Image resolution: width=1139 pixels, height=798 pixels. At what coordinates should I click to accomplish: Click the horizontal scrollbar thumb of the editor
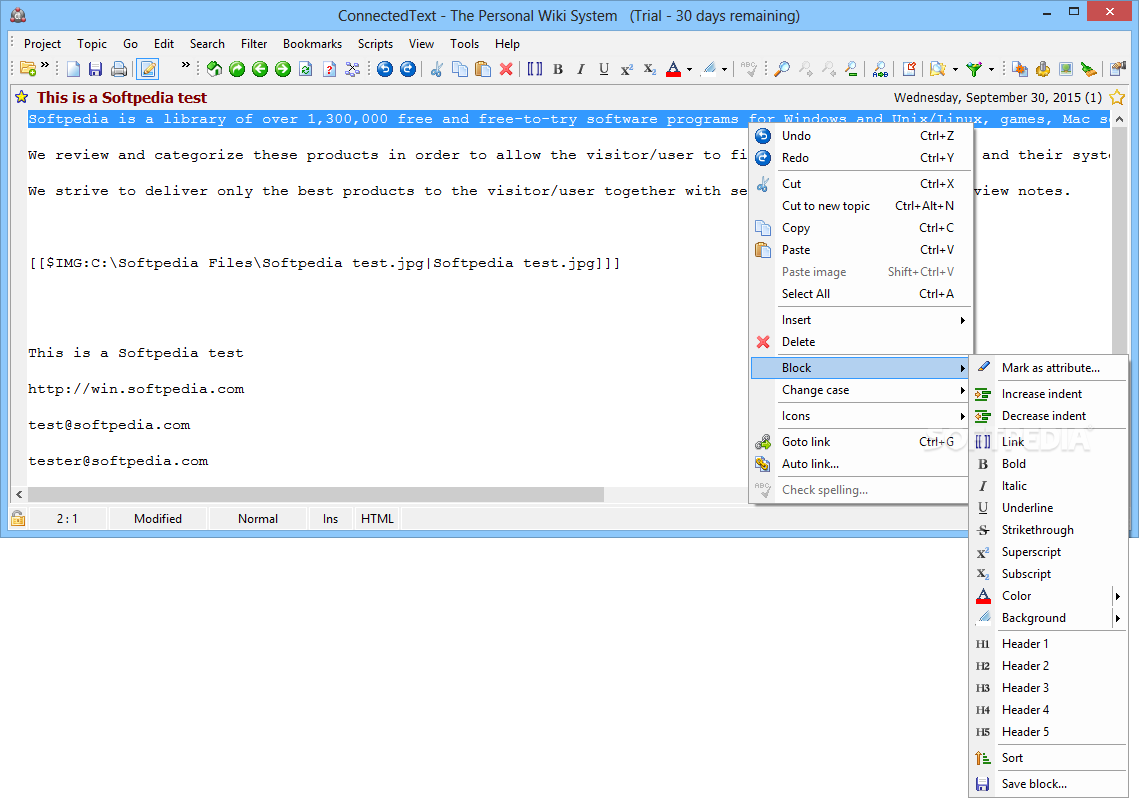click(x=315, y=494)
